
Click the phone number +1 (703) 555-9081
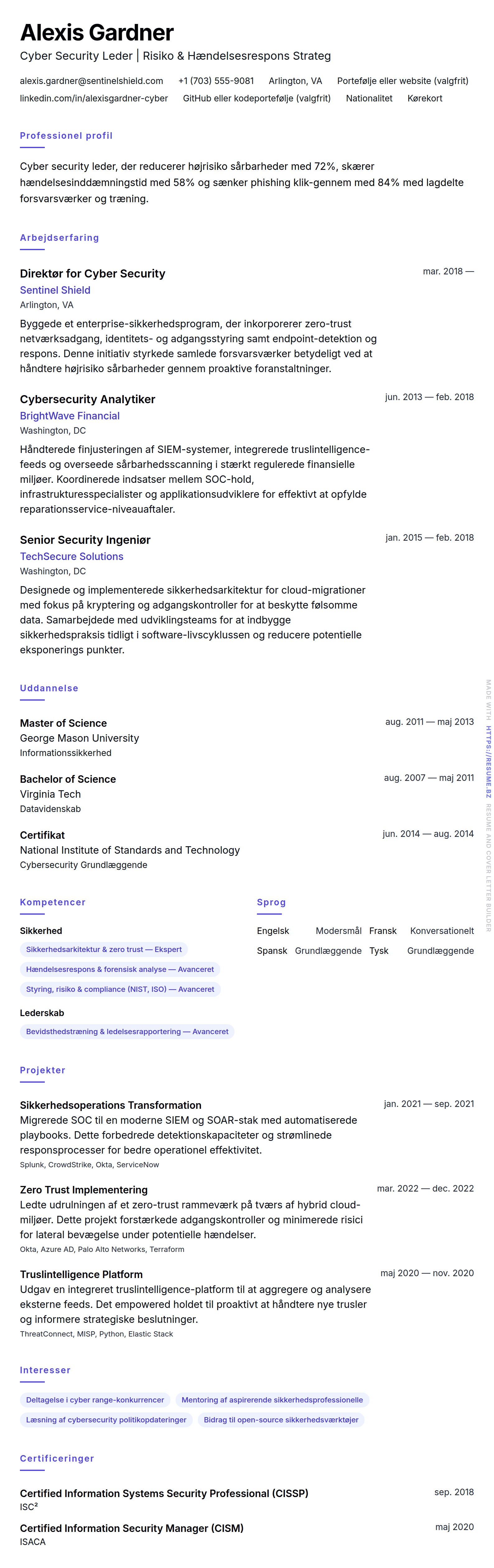(x=216, y=81)
